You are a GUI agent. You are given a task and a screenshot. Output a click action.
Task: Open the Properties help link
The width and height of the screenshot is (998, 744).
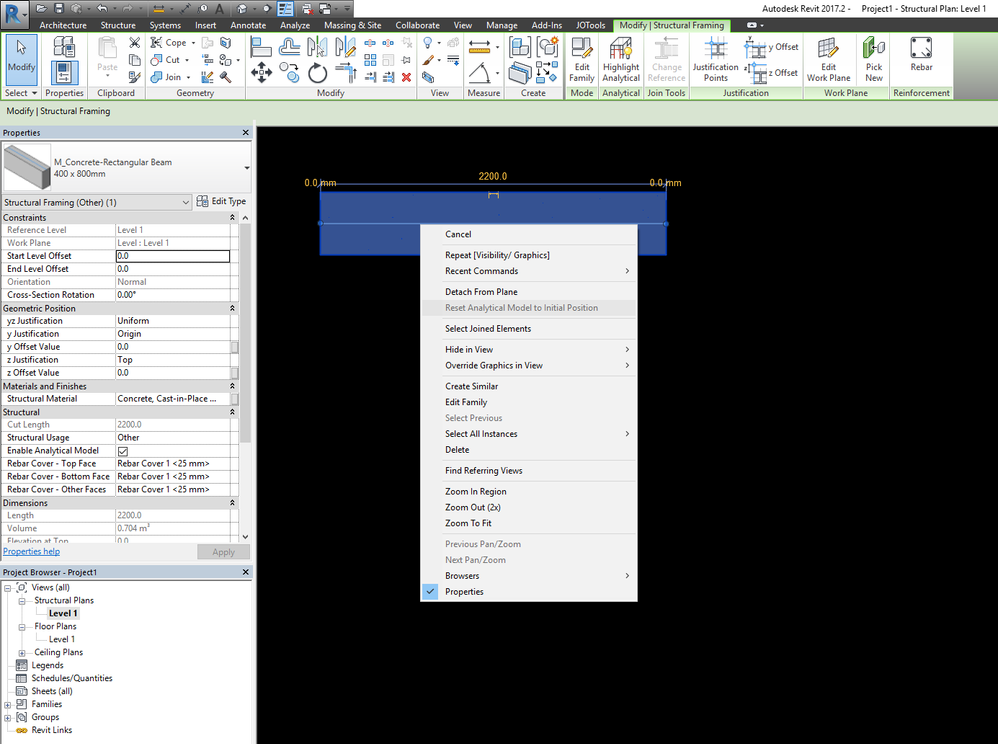click(31, 552)
